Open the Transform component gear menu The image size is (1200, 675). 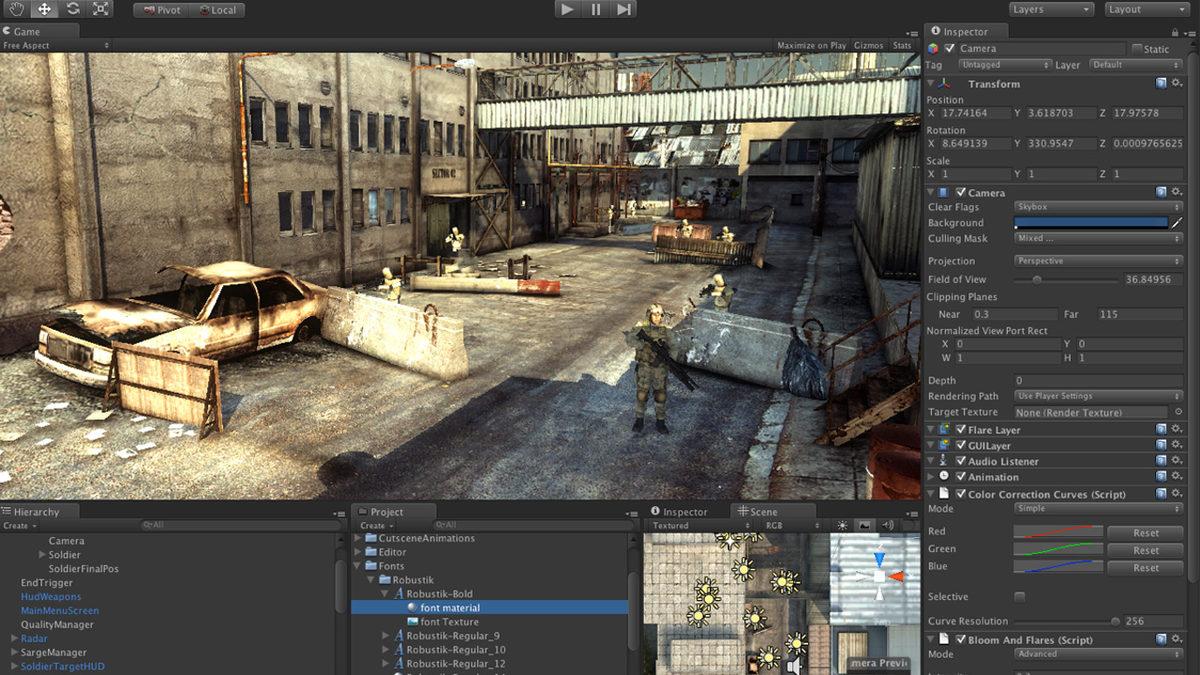[x=1177, y=84]
